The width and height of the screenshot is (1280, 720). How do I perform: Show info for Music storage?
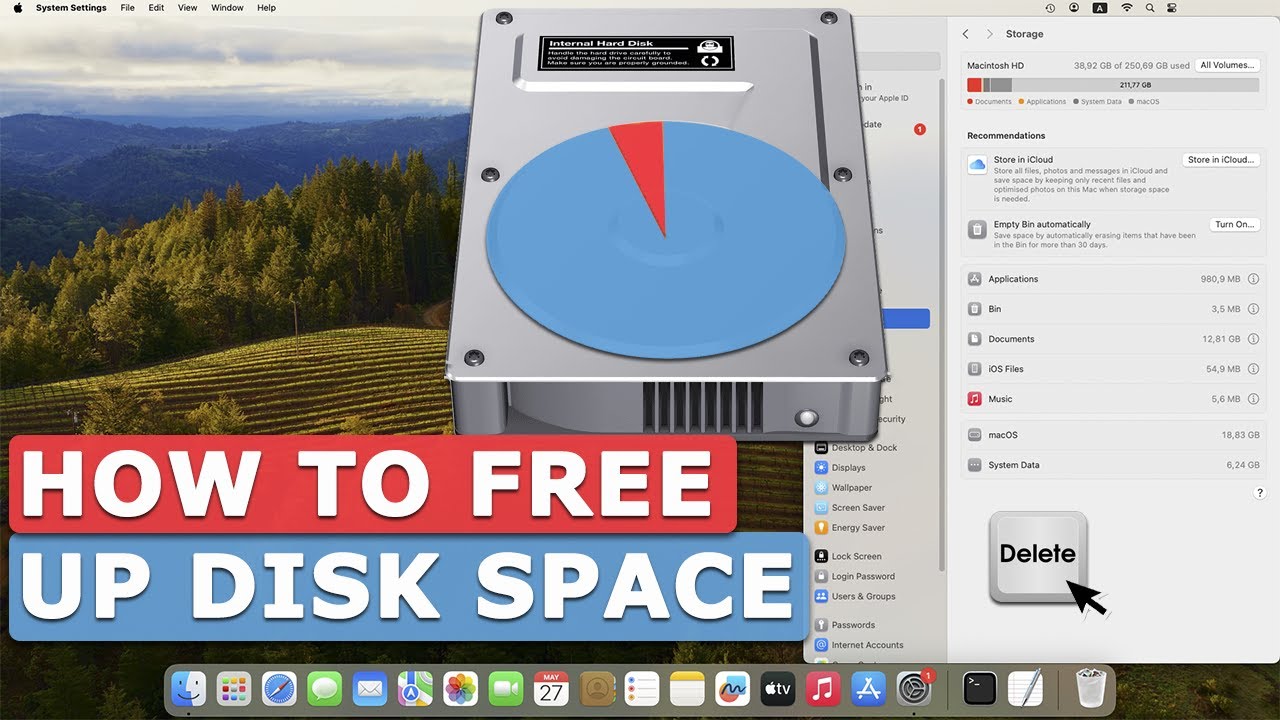click(1253, 399)
